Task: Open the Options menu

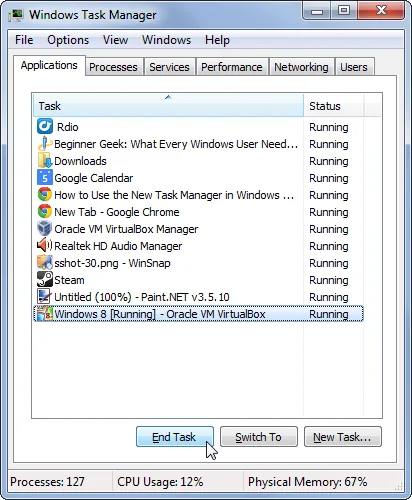Action: [x=68, y=40]
